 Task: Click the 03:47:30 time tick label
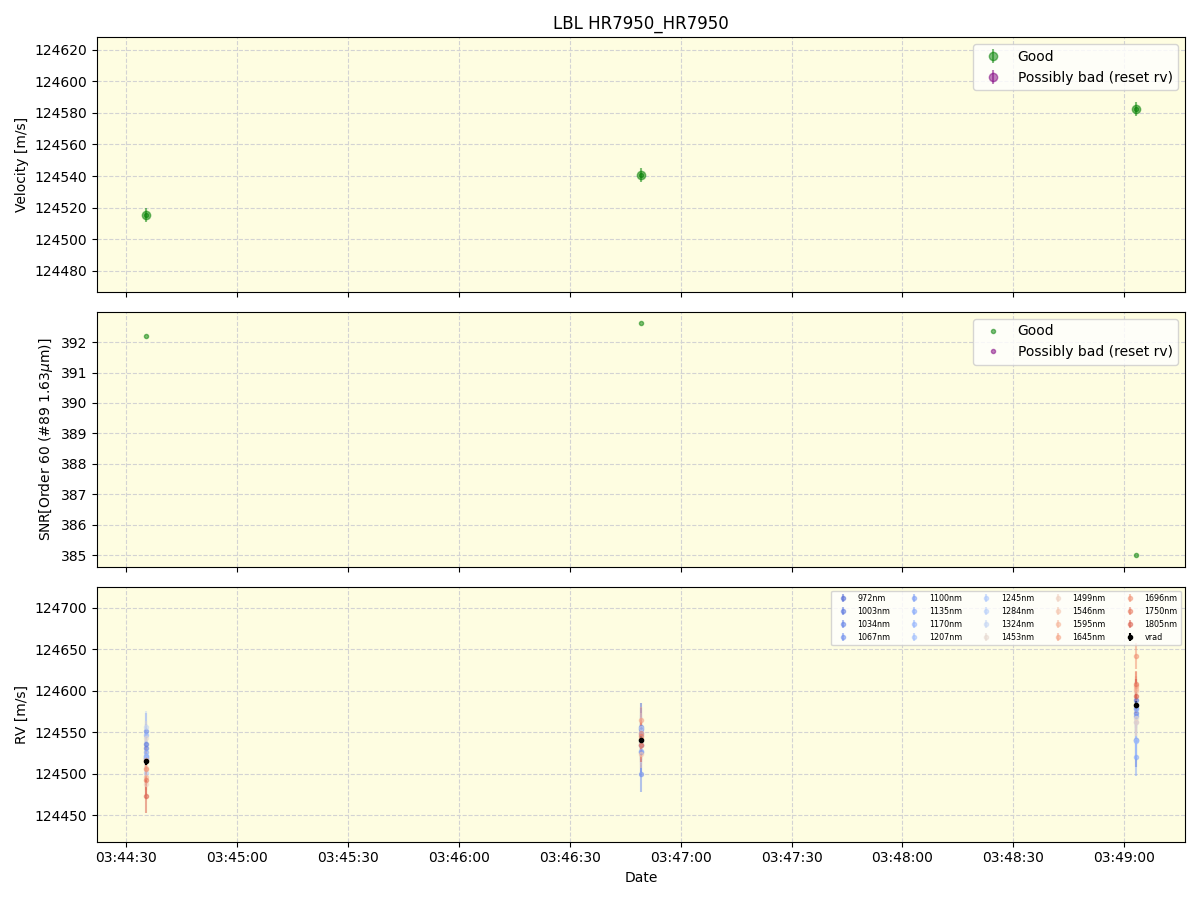(x=792, y=857)
